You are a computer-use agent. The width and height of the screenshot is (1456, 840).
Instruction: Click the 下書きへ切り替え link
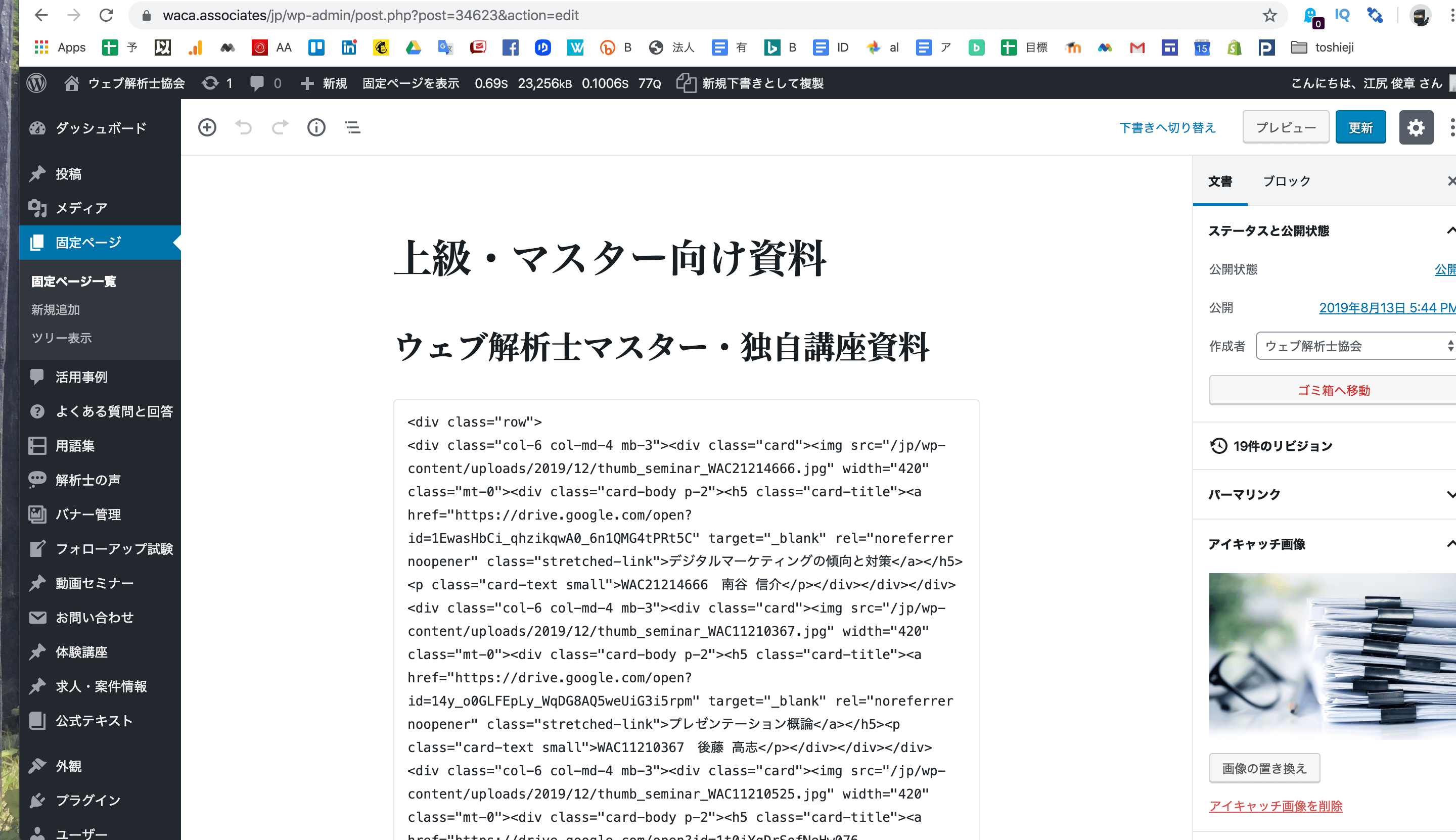pos(1167,127)
